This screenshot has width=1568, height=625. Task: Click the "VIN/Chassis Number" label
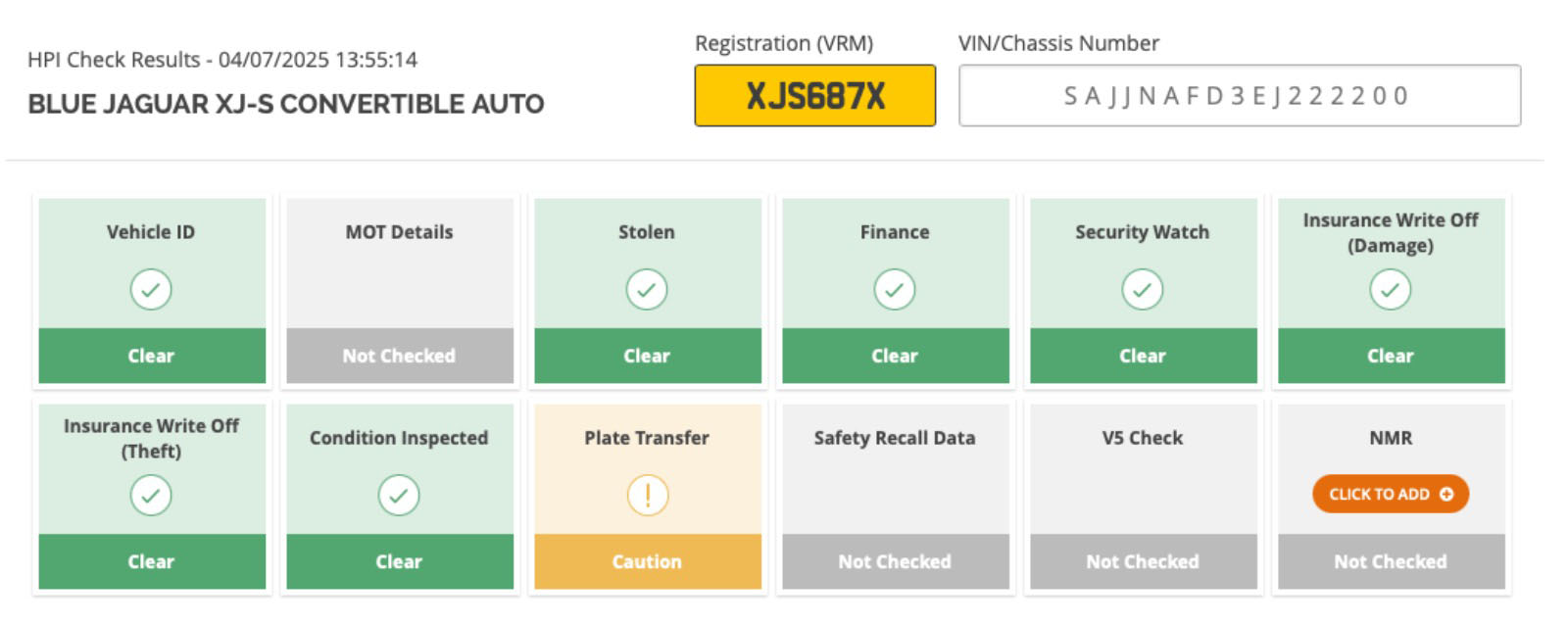coord(1058,43)
